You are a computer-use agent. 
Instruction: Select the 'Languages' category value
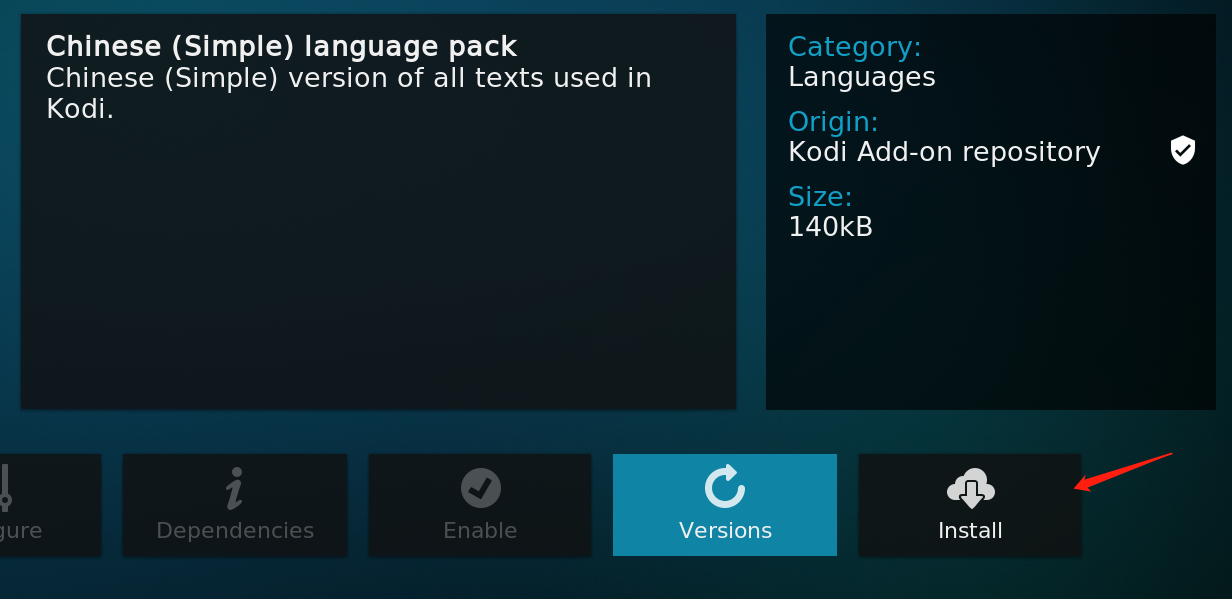[x=861, y=77]
